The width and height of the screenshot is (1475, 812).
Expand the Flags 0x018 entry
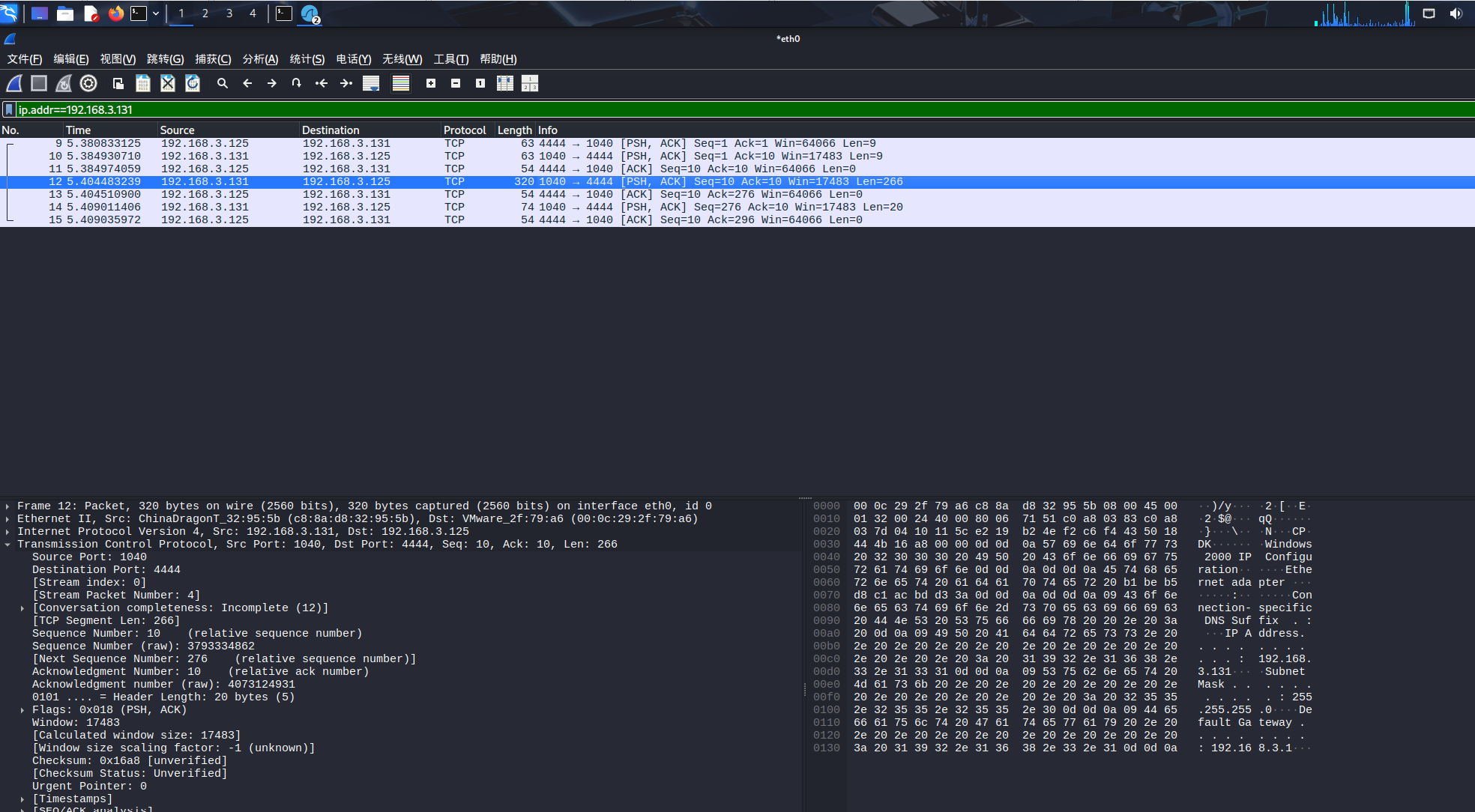tap(22, 710)
